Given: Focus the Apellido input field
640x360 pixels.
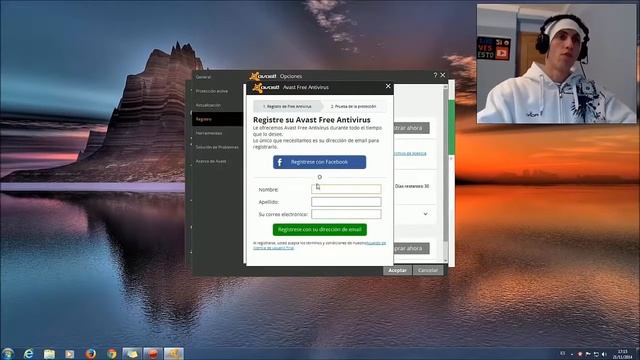Looking at the screenshot, I should point(346,202).
